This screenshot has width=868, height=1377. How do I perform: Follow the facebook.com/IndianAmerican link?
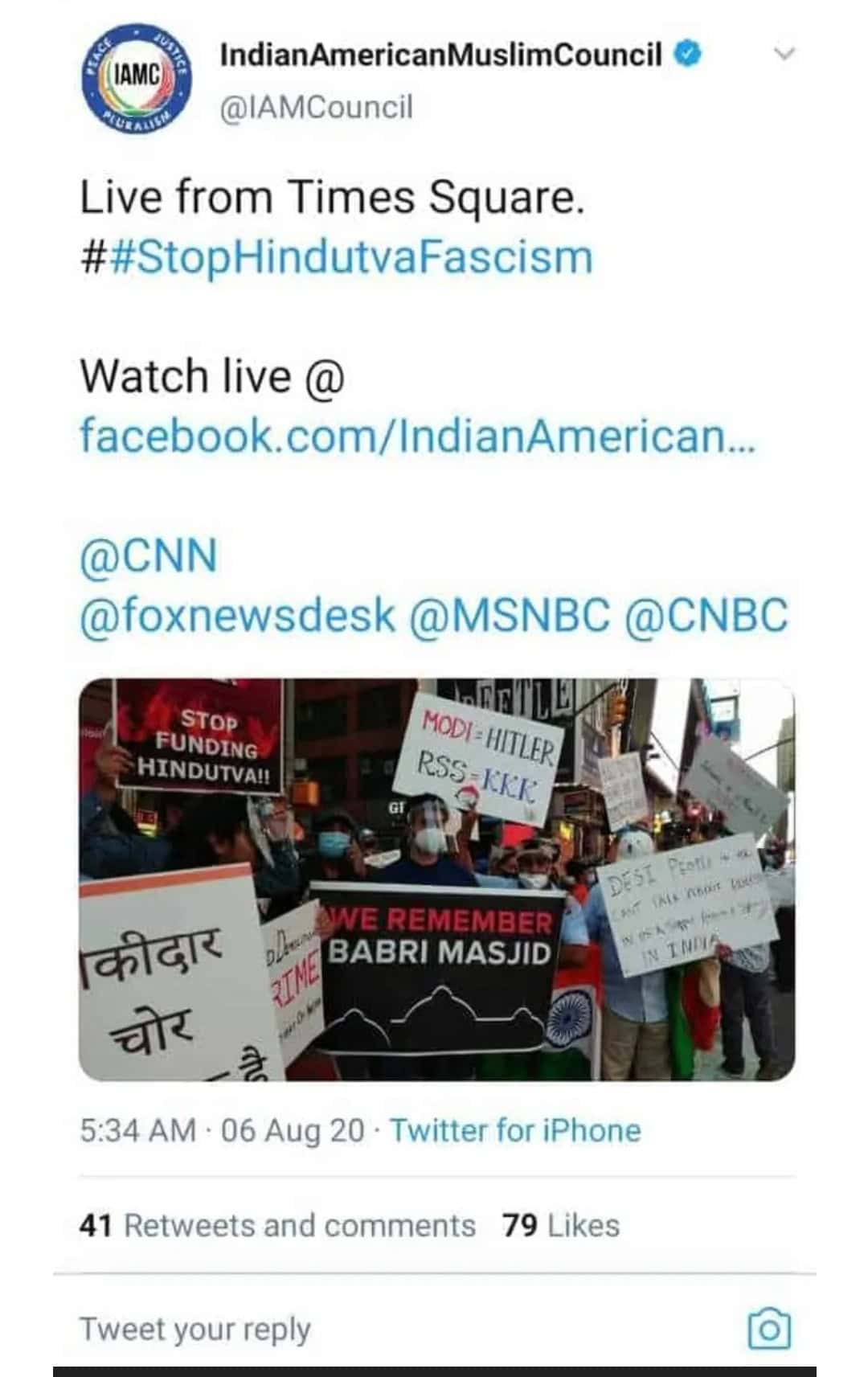(x=417, y=436)
